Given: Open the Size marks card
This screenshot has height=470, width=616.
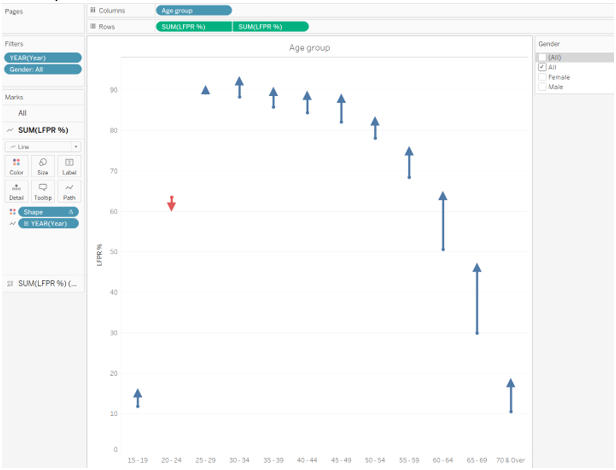Looking at the screenshot, I should 42,165.
